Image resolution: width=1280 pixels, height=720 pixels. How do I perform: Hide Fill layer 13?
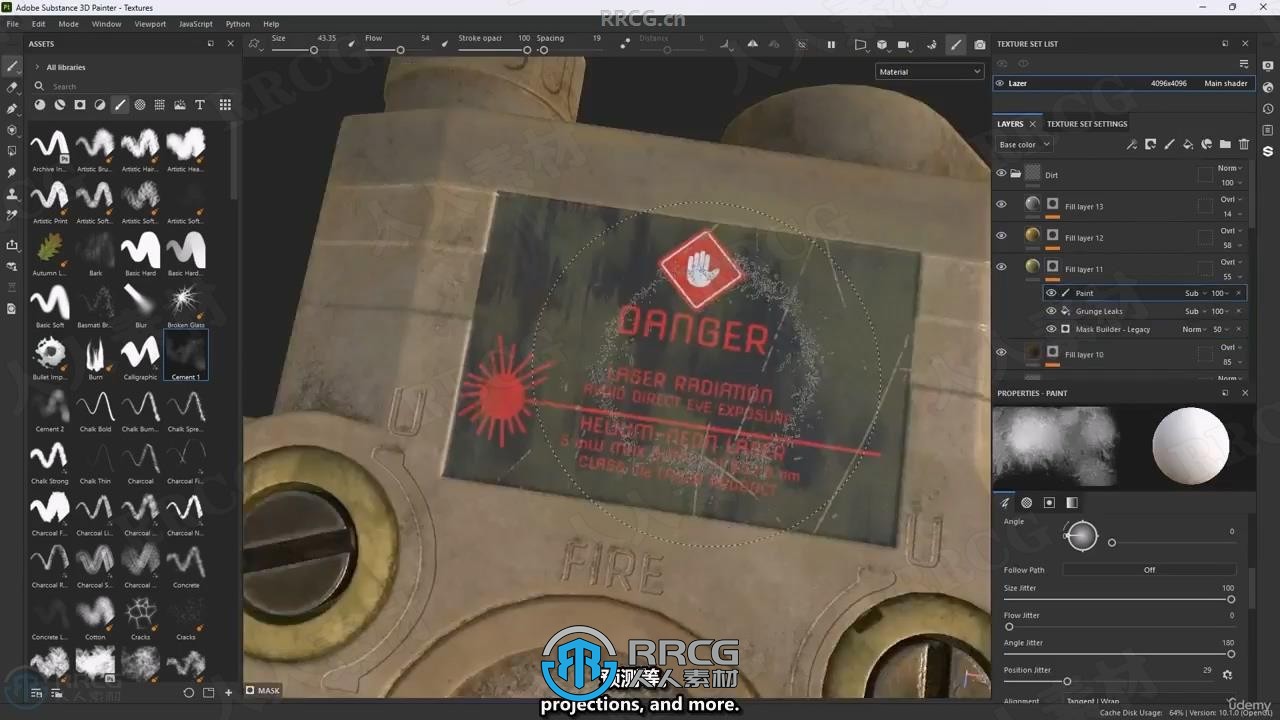point(1001,205)
